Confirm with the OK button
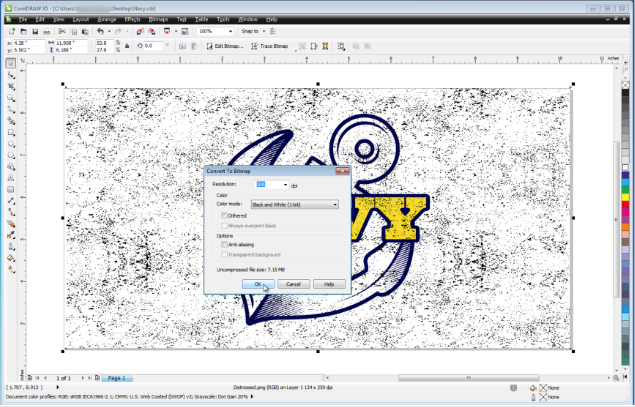 click(258, 284)
